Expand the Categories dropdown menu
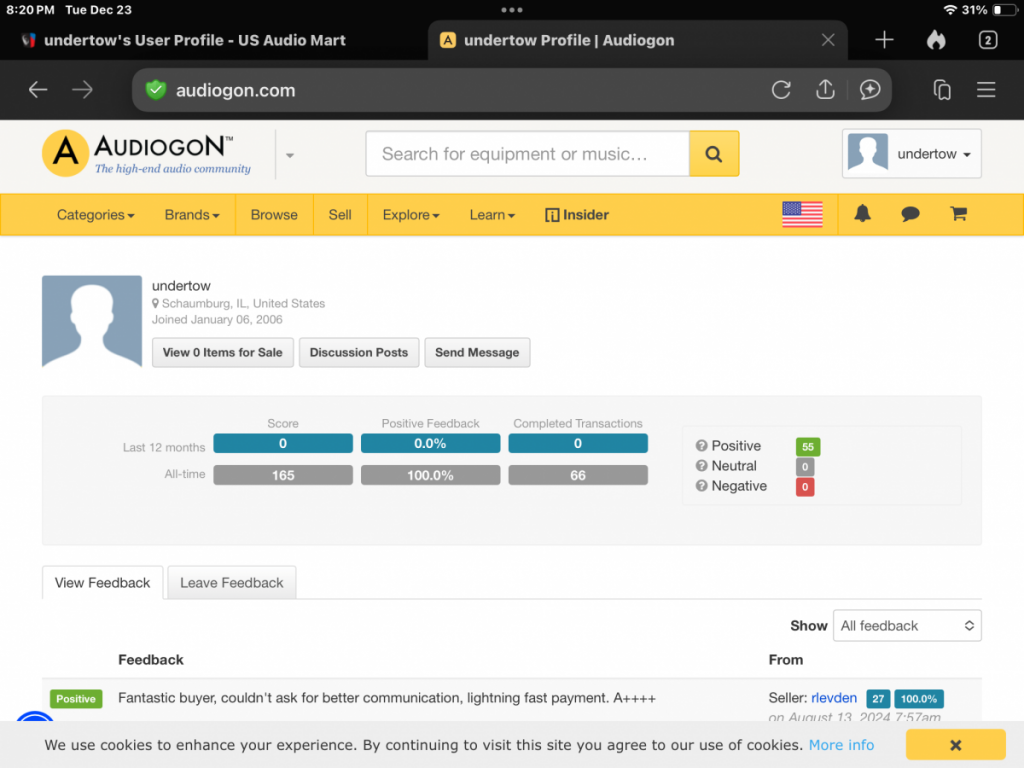Viewport: 1024px width, 768px height. [x=95, y=215]
